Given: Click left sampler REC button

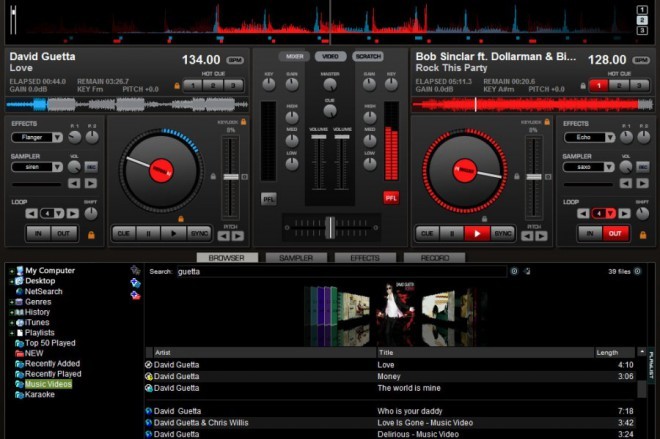Looking at the screenshot, I should pyautogui.click(x=91, y=167).
